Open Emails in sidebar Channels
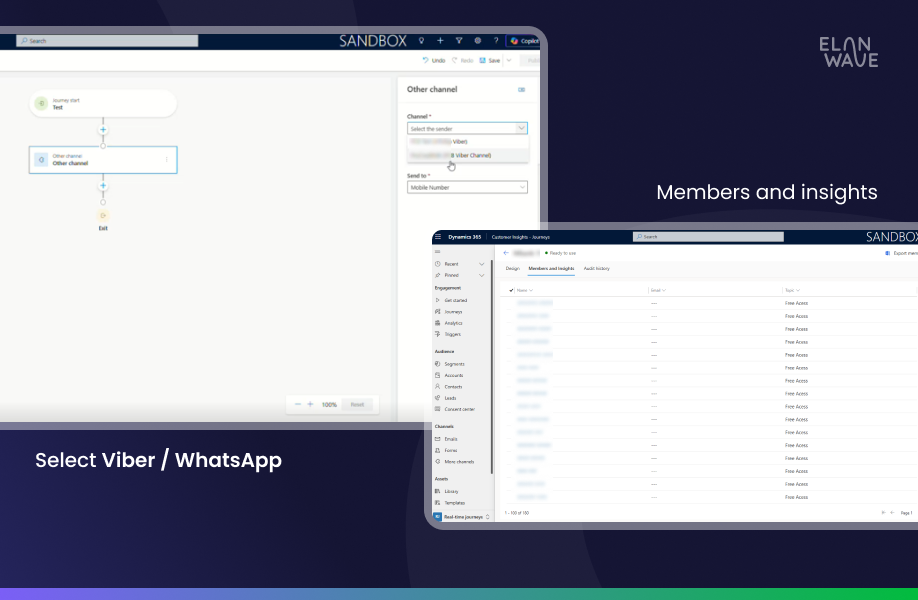The height and width of the screenshot is (600, 918). coord(451,439)
